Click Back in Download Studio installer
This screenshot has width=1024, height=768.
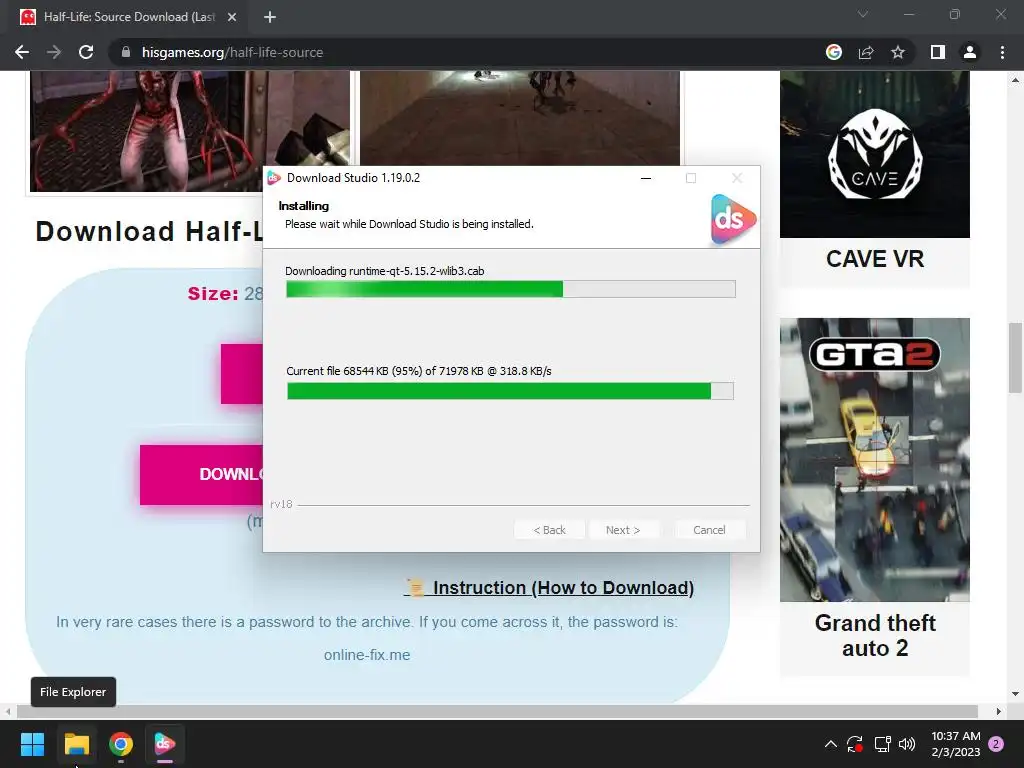tap(549, 530)
